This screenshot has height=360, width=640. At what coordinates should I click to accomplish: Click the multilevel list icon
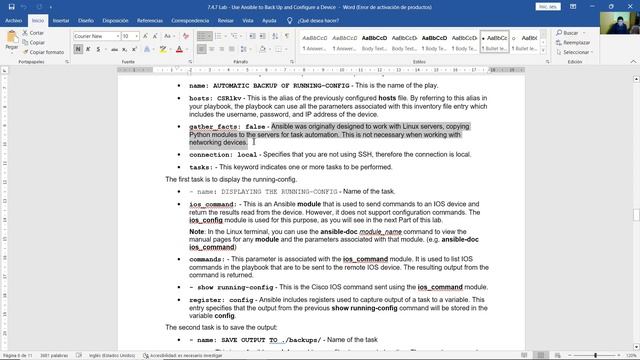(234, 36)
